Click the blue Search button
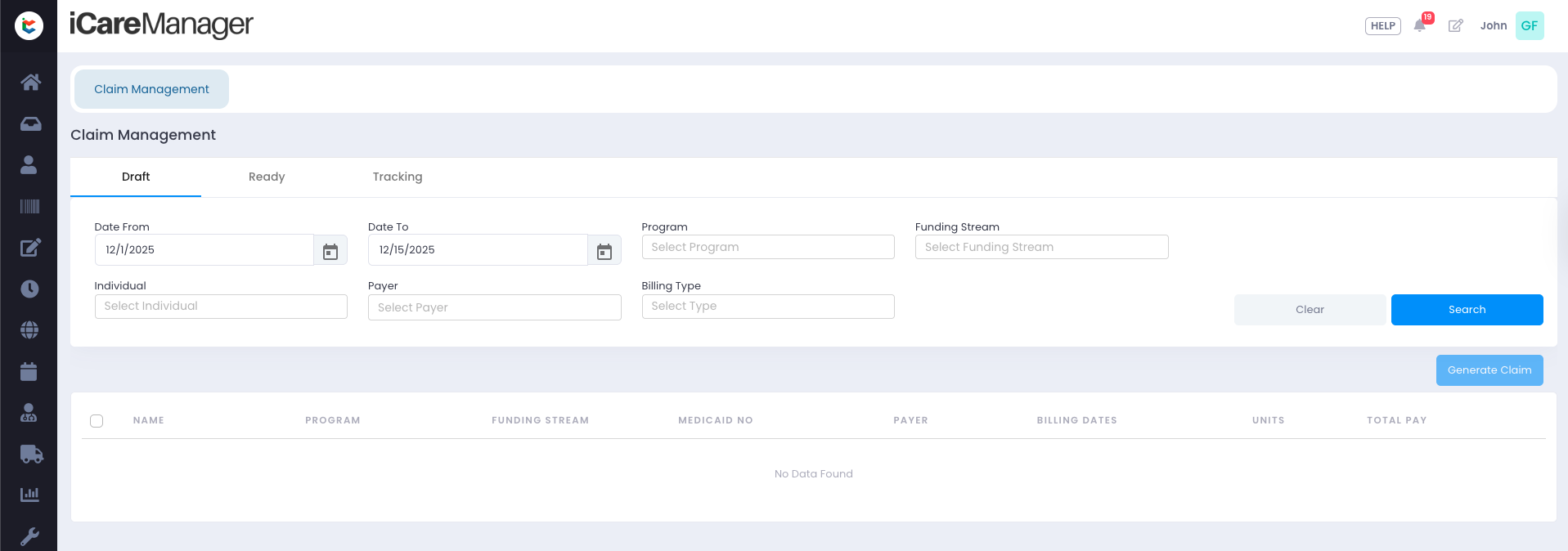This screenshot has width=1568, height=551. pyautogui.click(x=1467, y=310)
